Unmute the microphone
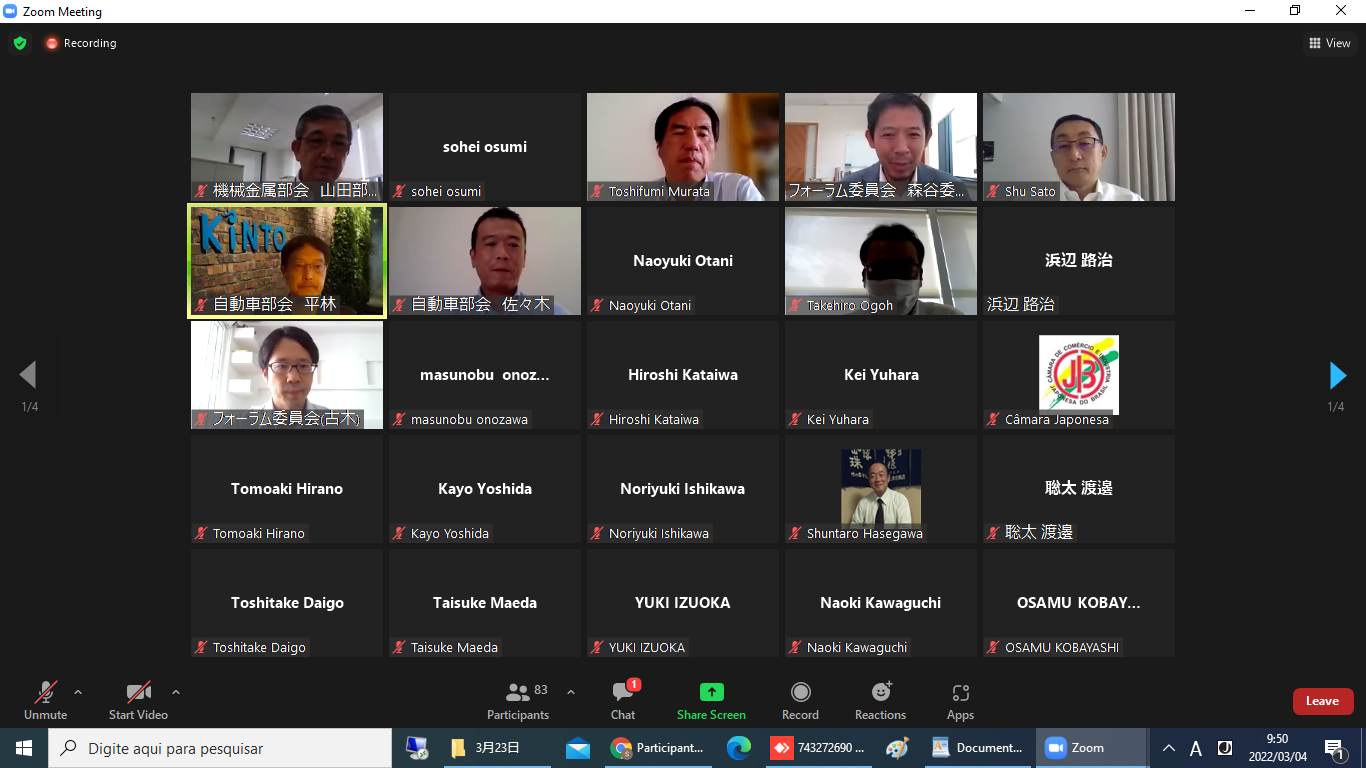1366x768 pixels. 45,700
